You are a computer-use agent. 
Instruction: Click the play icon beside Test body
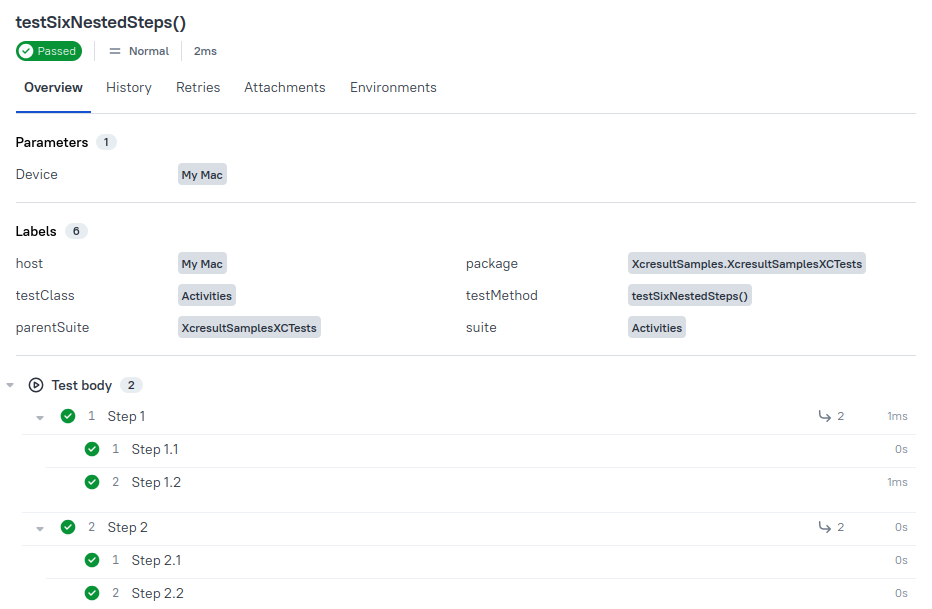(37, 385)
